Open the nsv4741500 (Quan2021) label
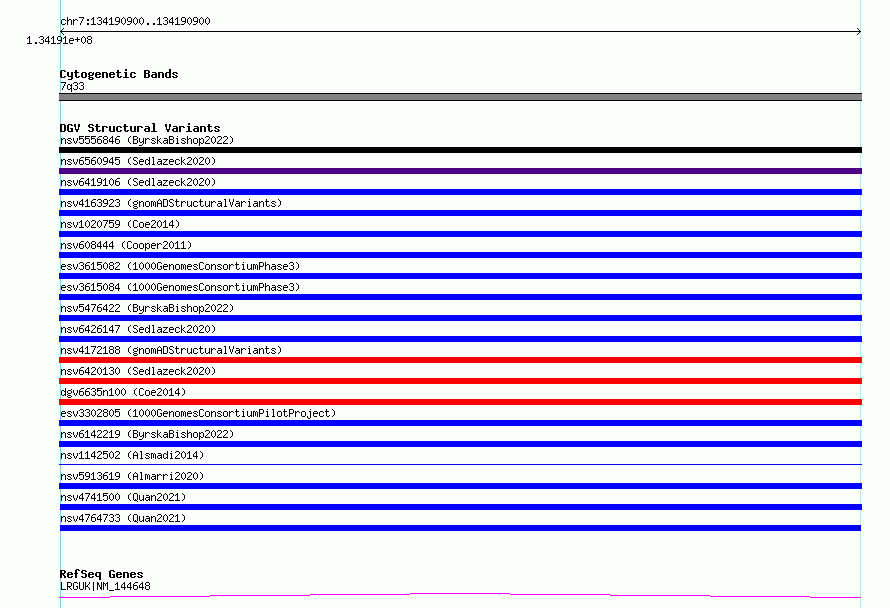This screenshot has height=608, width=890. (x=123, y=497)
